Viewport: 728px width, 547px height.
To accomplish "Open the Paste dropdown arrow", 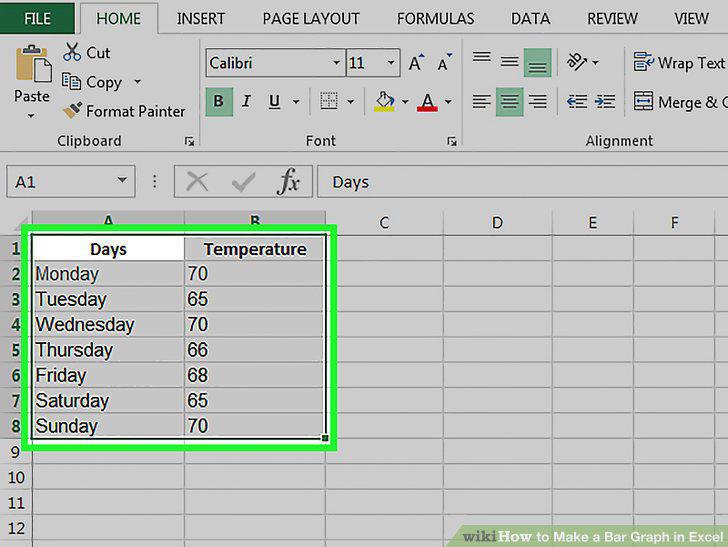I will pyautogui.click(x=31, y=115).
